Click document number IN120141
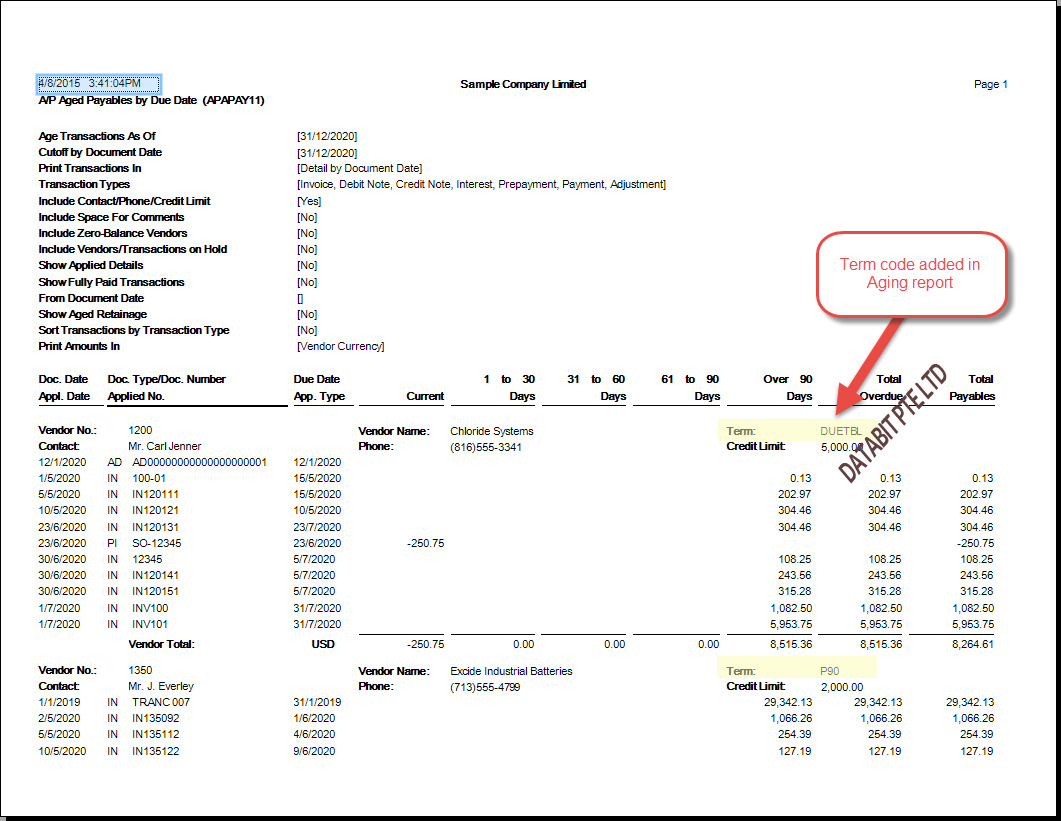The image size is (1061, 821). pyautogui.click(x=156, y=575)
